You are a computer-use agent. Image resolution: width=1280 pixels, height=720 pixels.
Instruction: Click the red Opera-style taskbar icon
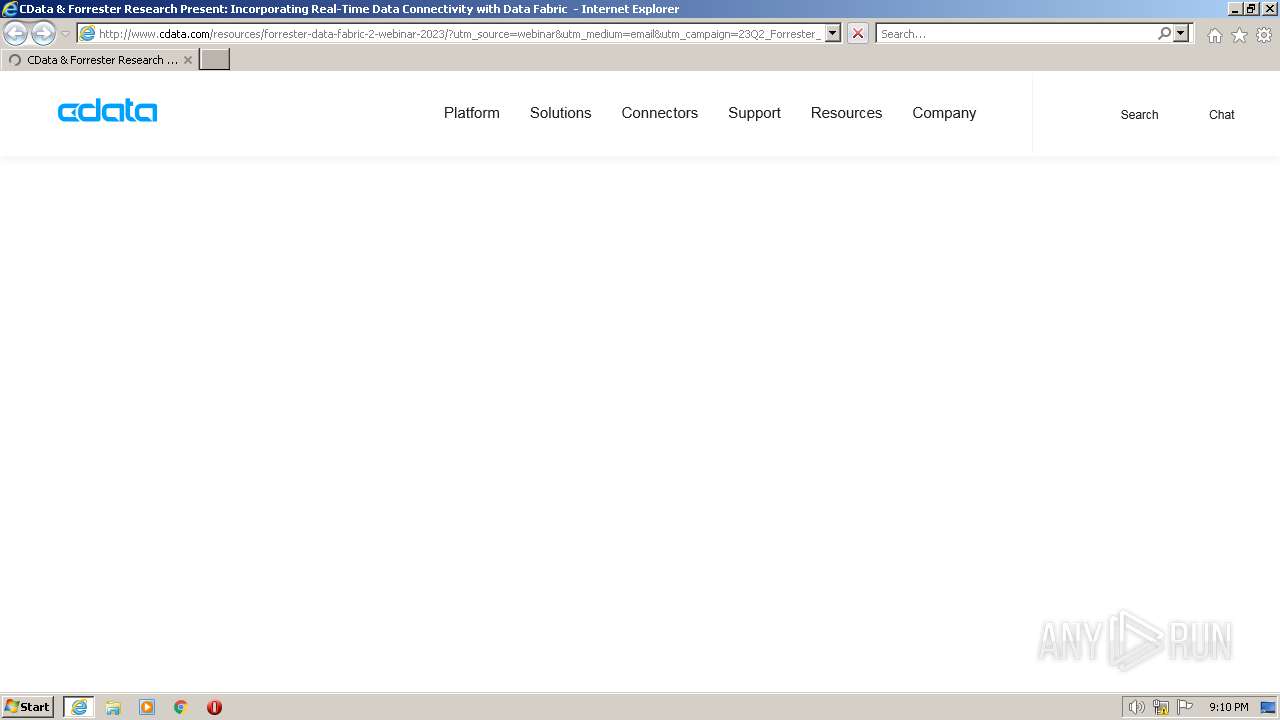(x=214, y=707)
